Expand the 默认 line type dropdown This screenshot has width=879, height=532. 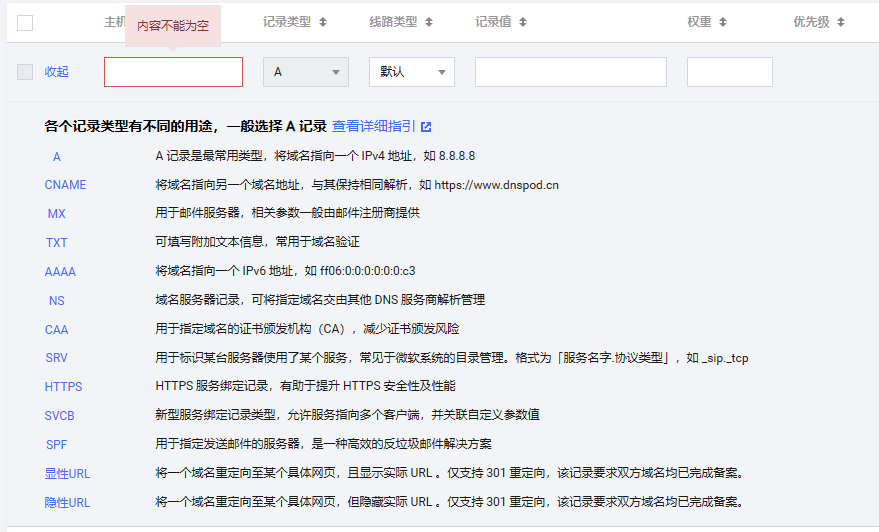[x=411, y=72]
